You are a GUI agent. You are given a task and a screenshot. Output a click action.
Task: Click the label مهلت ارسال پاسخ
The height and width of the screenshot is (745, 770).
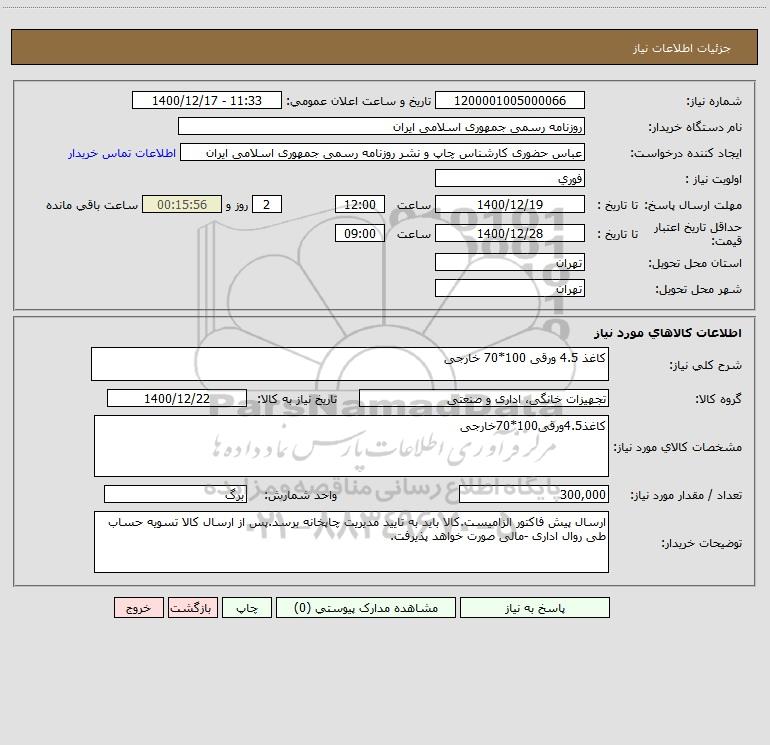[693, 205]
